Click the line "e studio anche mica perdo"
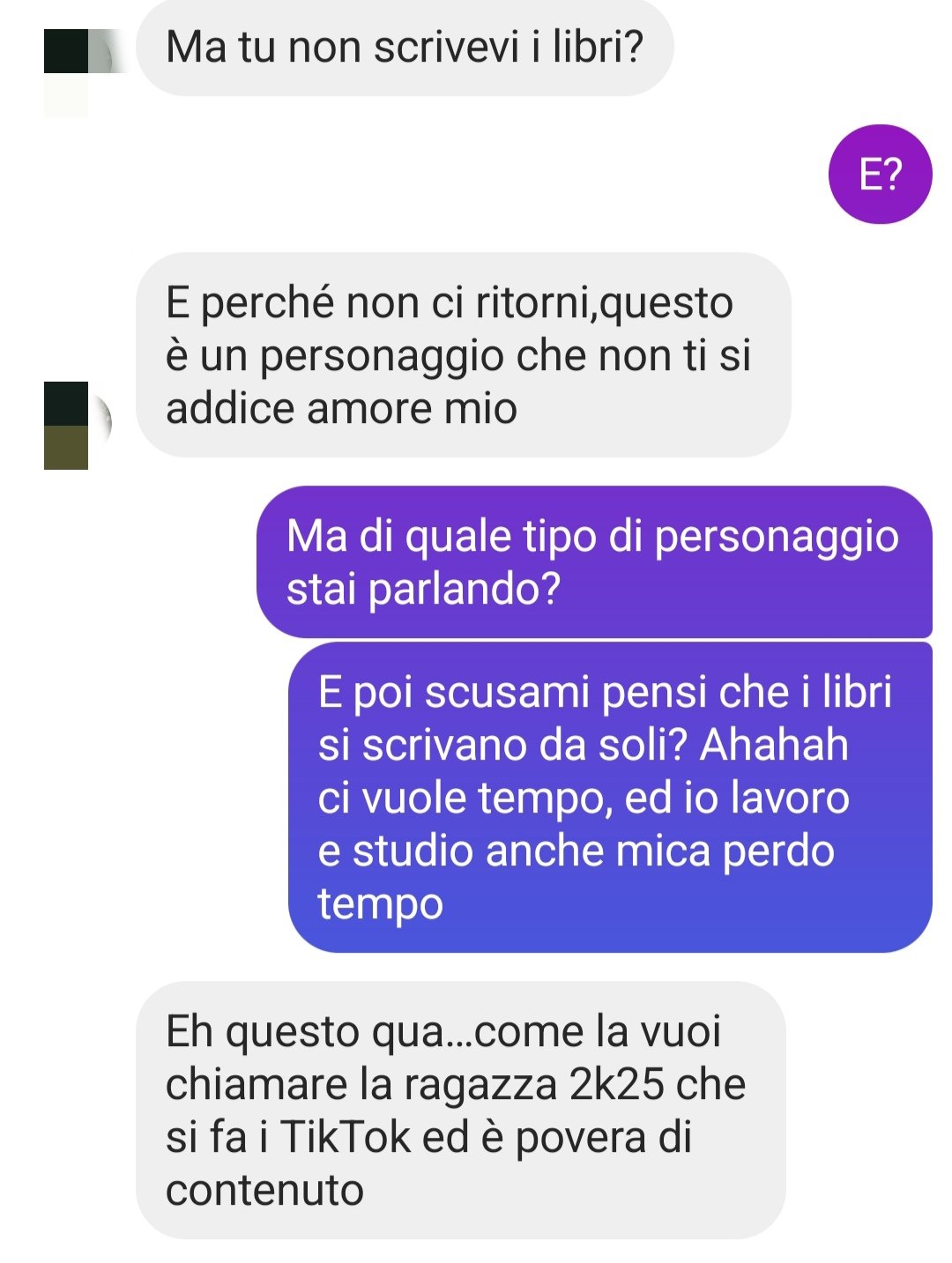 coord(576,851)
